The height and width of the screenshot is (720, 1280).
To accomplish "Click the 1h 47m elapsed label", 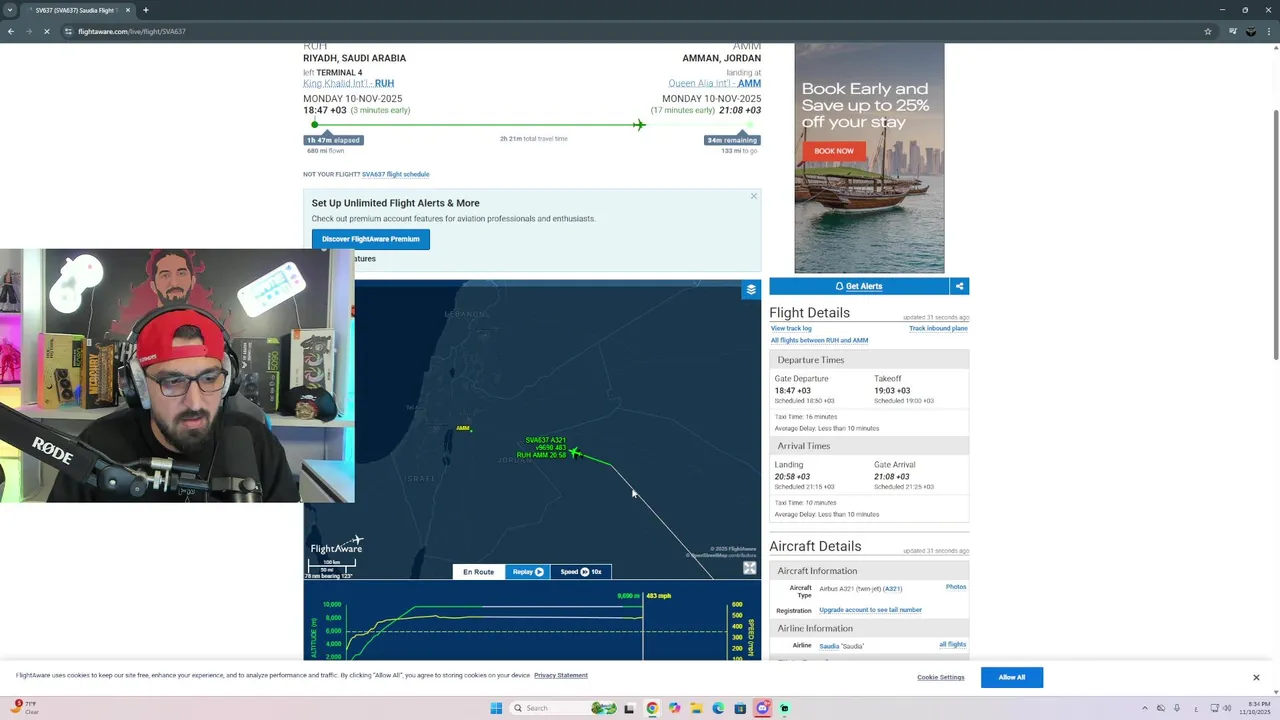I will pyautogui.click(x=333, y=140).
